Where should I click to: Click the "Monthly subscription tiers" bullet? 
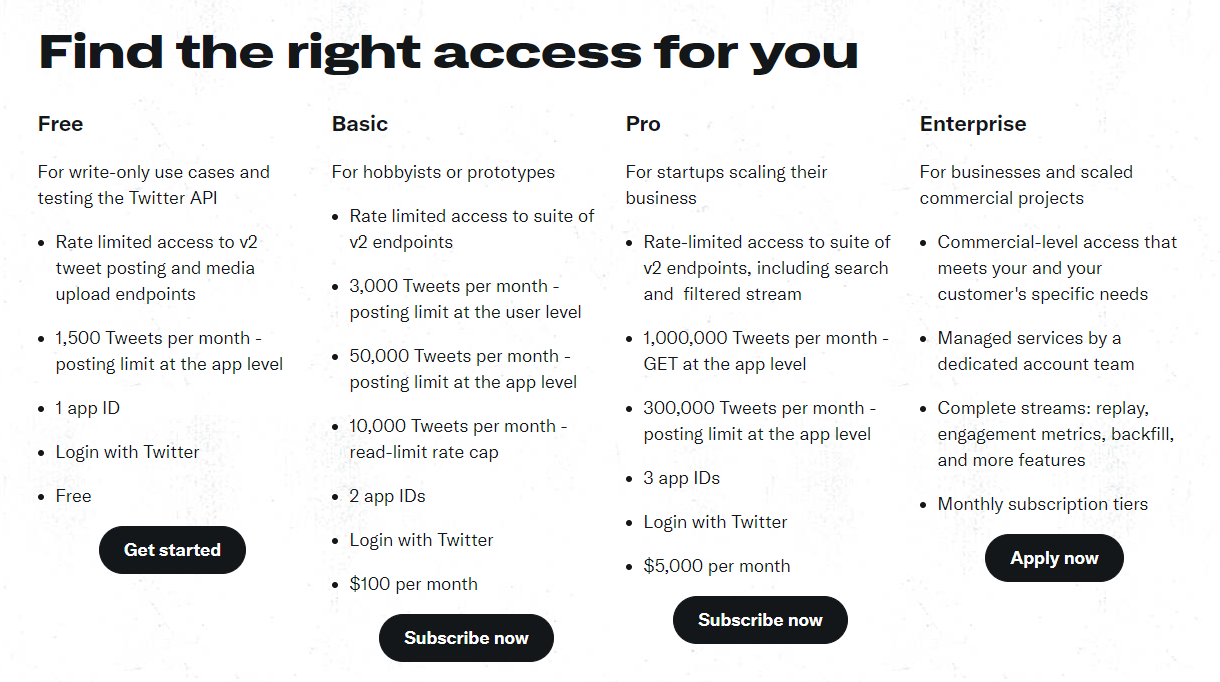(1042, 504)
